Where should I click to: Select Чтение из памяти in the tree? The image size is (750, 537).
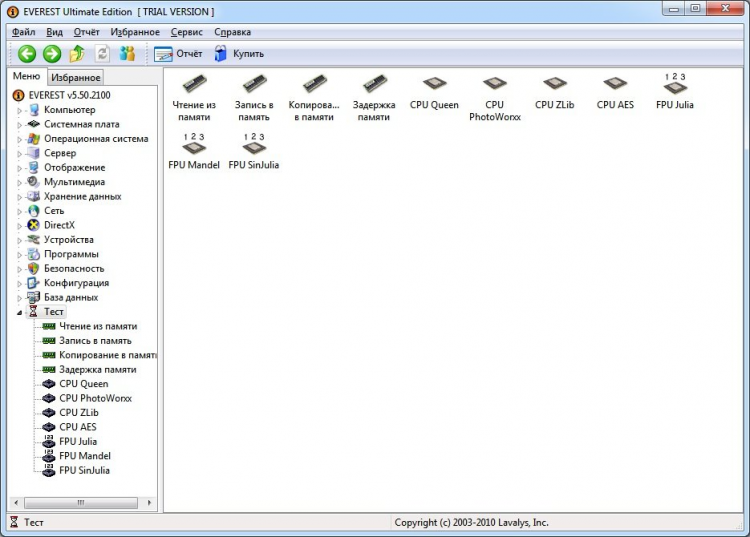(98, 326)
